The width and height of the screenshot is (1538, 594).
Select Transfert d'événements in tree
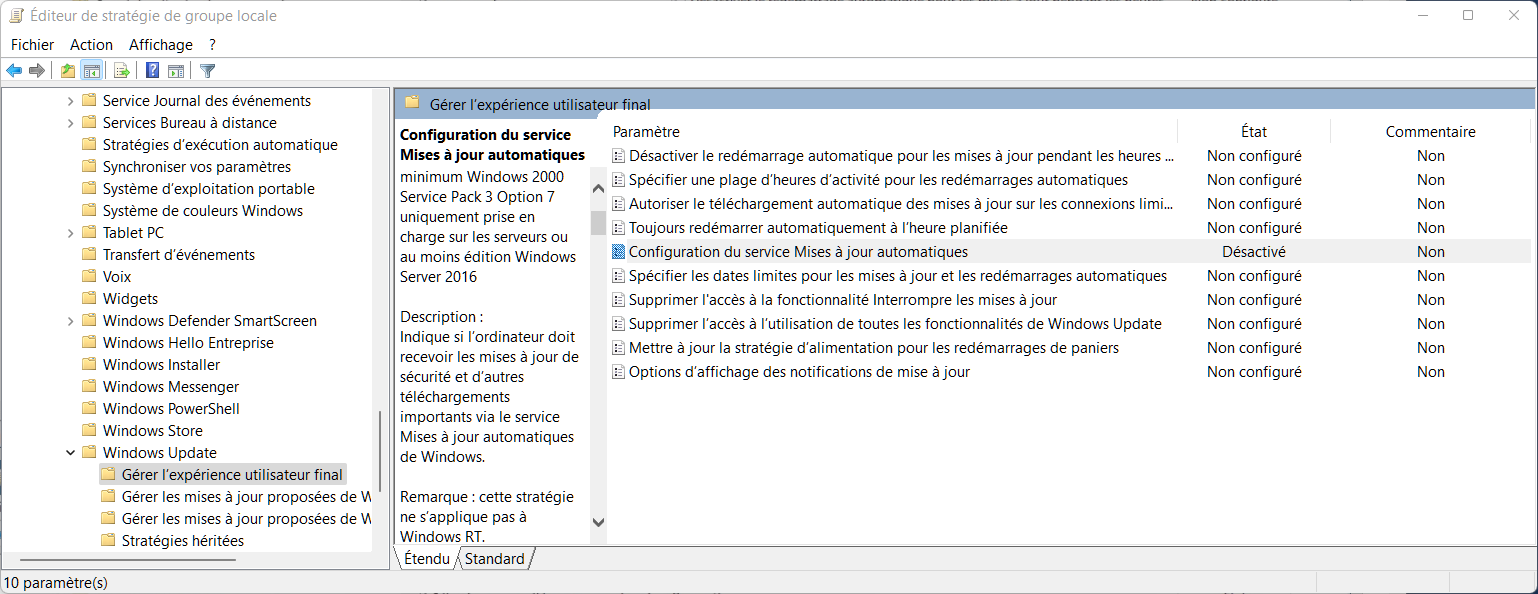(x=178, y=254)
